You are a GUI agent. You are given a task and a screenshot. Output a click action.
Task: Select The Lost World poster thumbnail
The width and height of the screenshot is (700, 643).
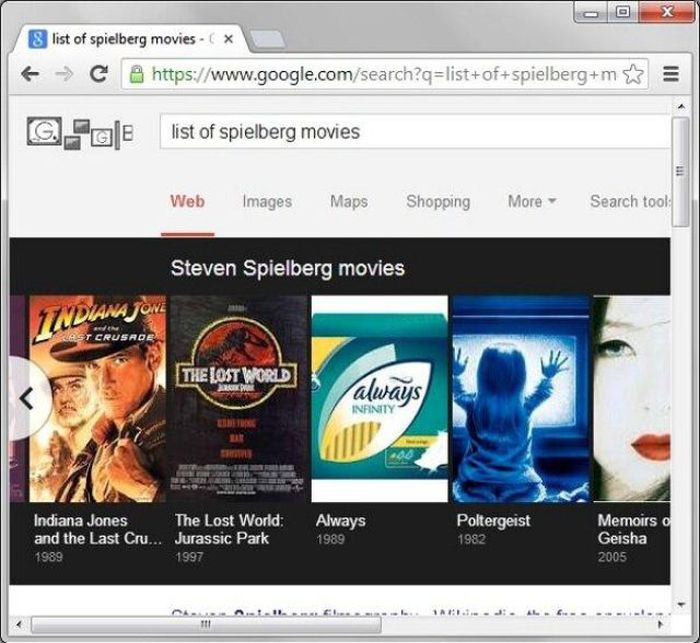click(239, 398)
